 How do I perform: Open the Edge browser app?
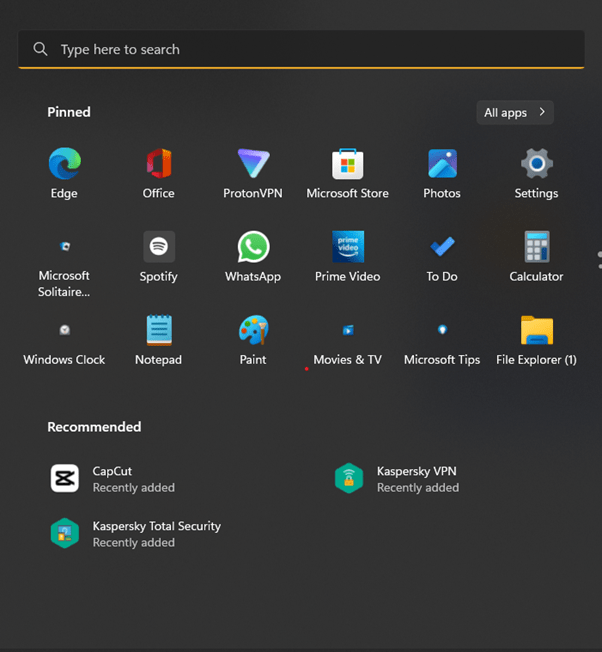coord(64,173)
